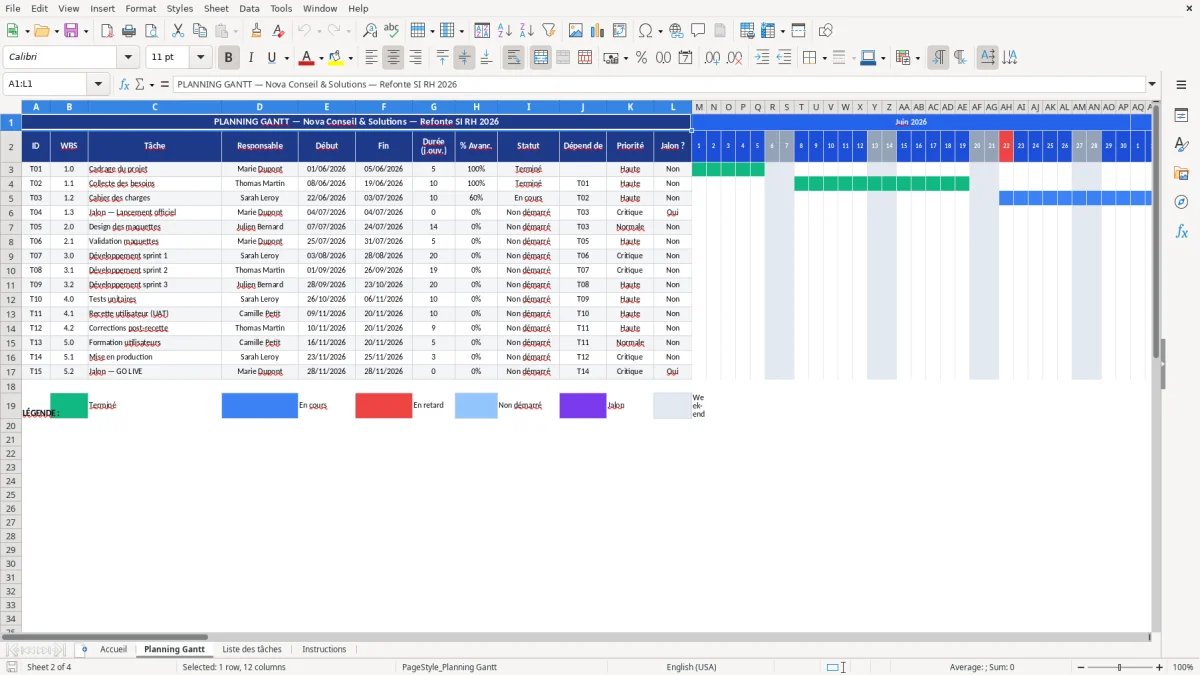This screenshot has height=675, width=1200.
Task: Toggle Print Preview icon
Action: click(x=151, y=31)
